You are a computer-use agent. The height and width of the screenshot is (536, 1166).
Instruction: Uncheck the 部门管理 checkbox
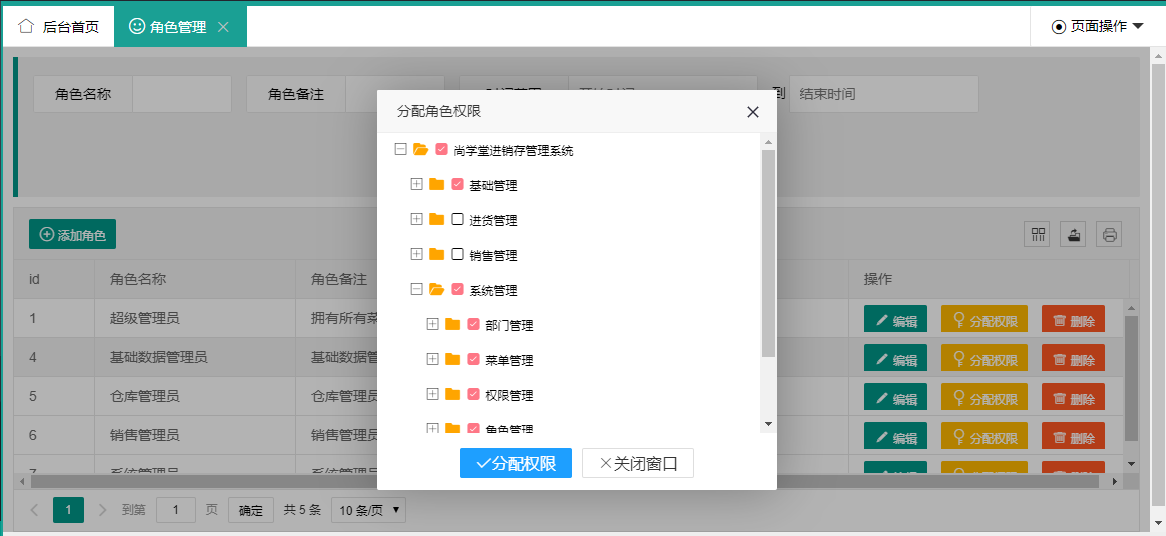click(x=473, y=324)
